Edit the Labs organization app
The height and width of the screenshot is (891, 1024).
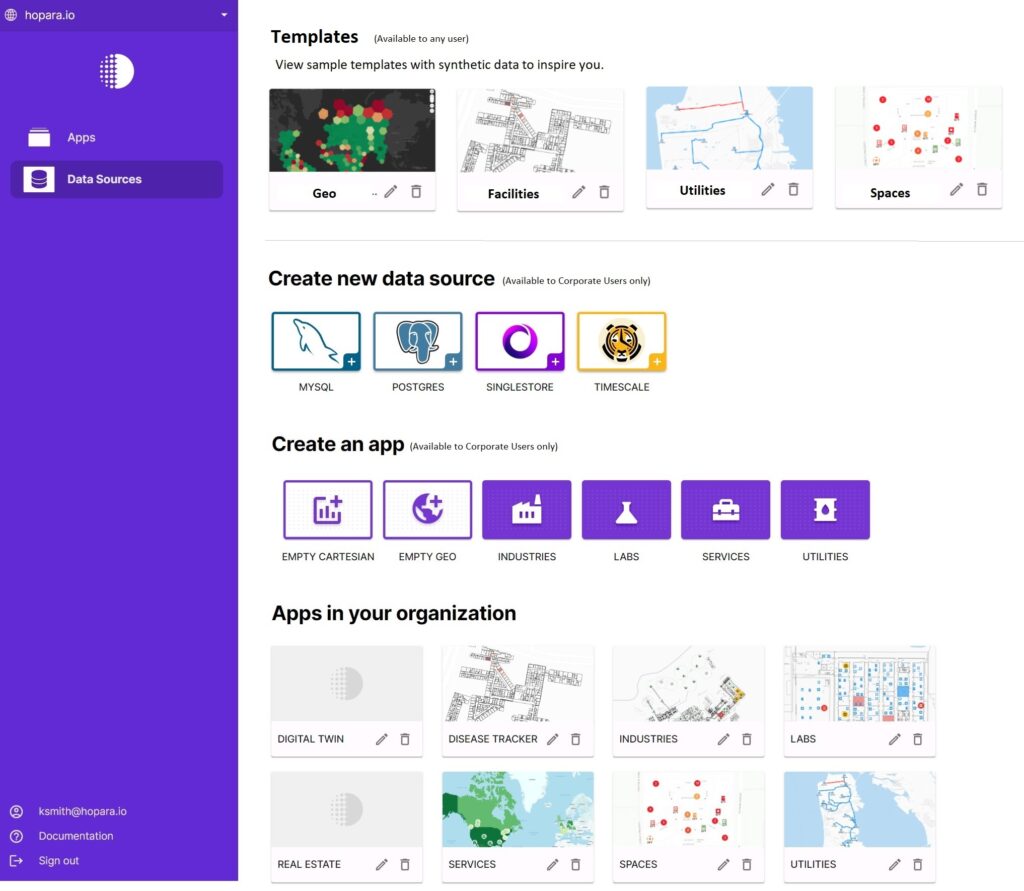pyautogui.click(x=895, y=739)
